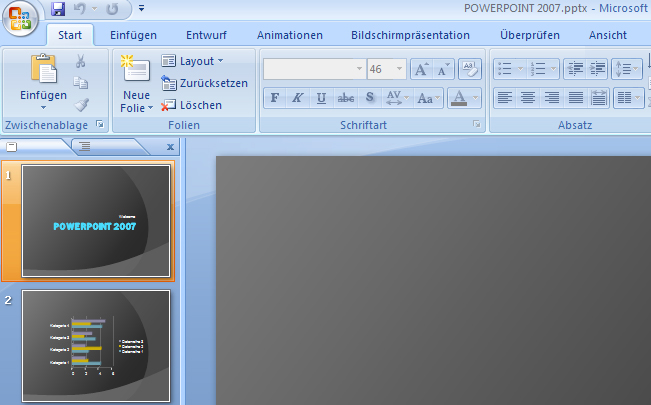Image resolution: width=651 pixels, height=405 pixels.
Task: Toggle bold with the F button
Action: click(x=274, y=98)
